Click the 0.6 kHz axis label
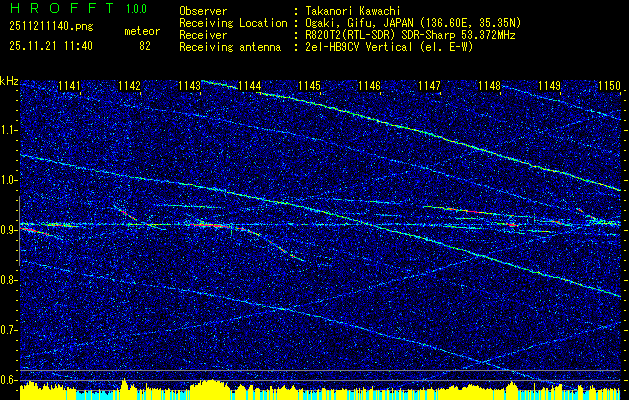The image size is (629, 400). click(x=8, y=380)
